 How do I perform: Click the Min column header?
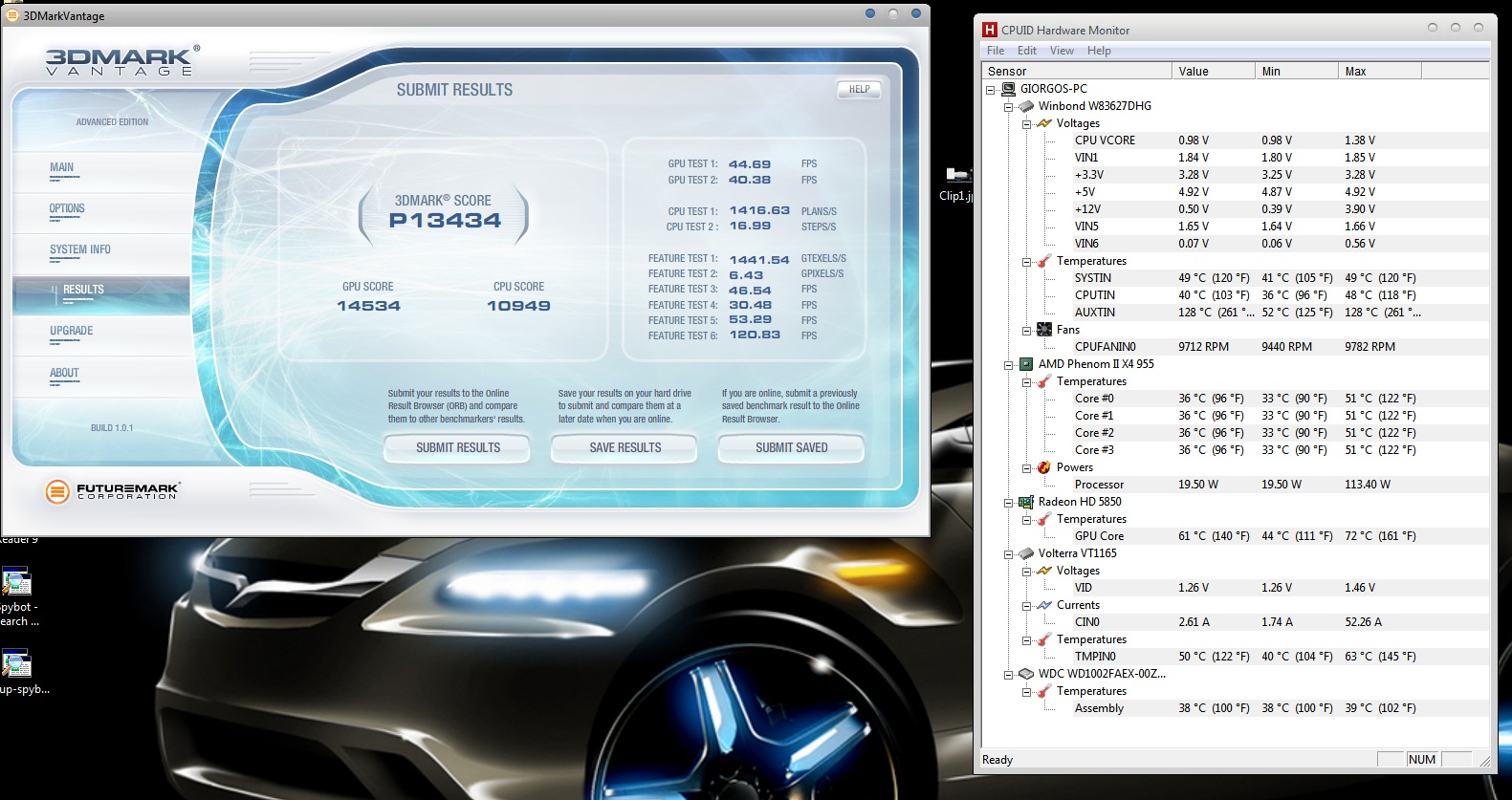1297,71
